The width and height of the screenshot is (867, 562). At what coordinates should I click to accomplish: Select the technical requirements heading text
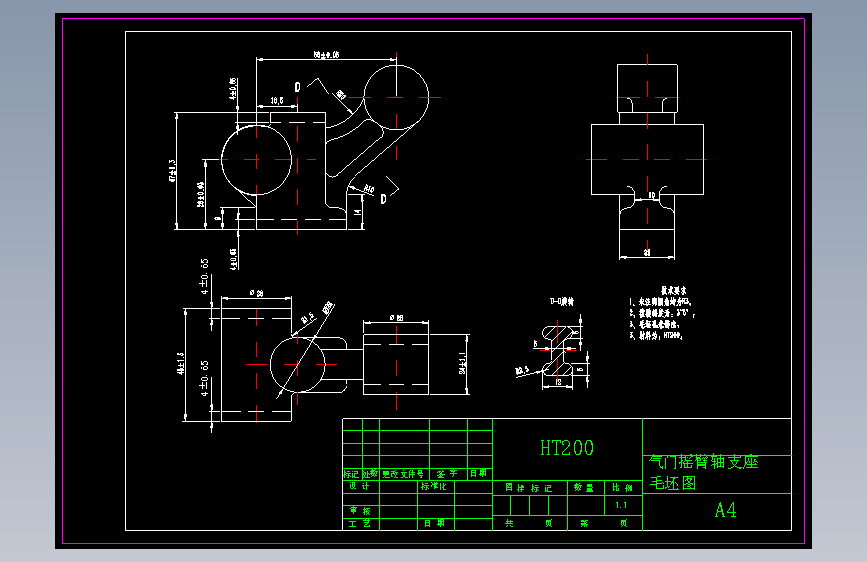click(673, 290)
